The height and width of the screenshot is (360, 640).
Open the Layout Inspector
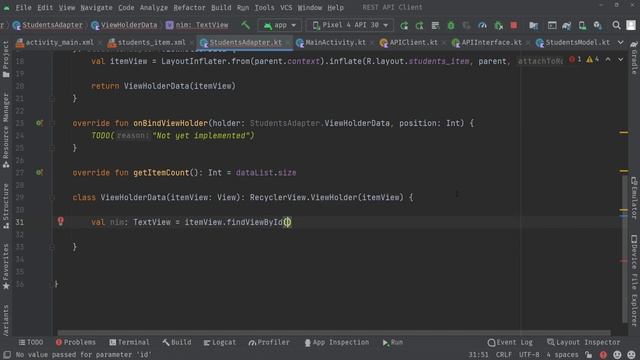pyautogui.click(x=583, y=342)
